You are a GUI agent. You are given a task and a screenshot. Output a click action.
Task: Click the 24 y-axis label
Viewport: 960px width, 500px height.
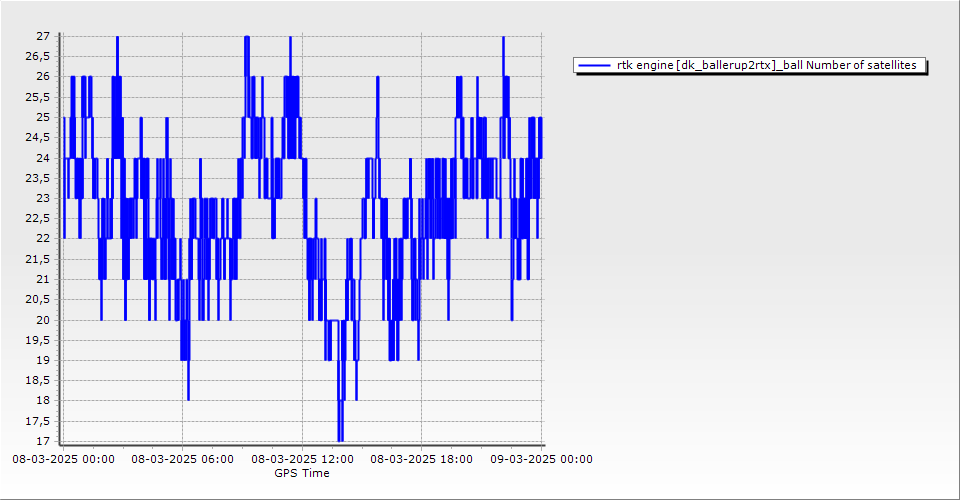point(43,158)
